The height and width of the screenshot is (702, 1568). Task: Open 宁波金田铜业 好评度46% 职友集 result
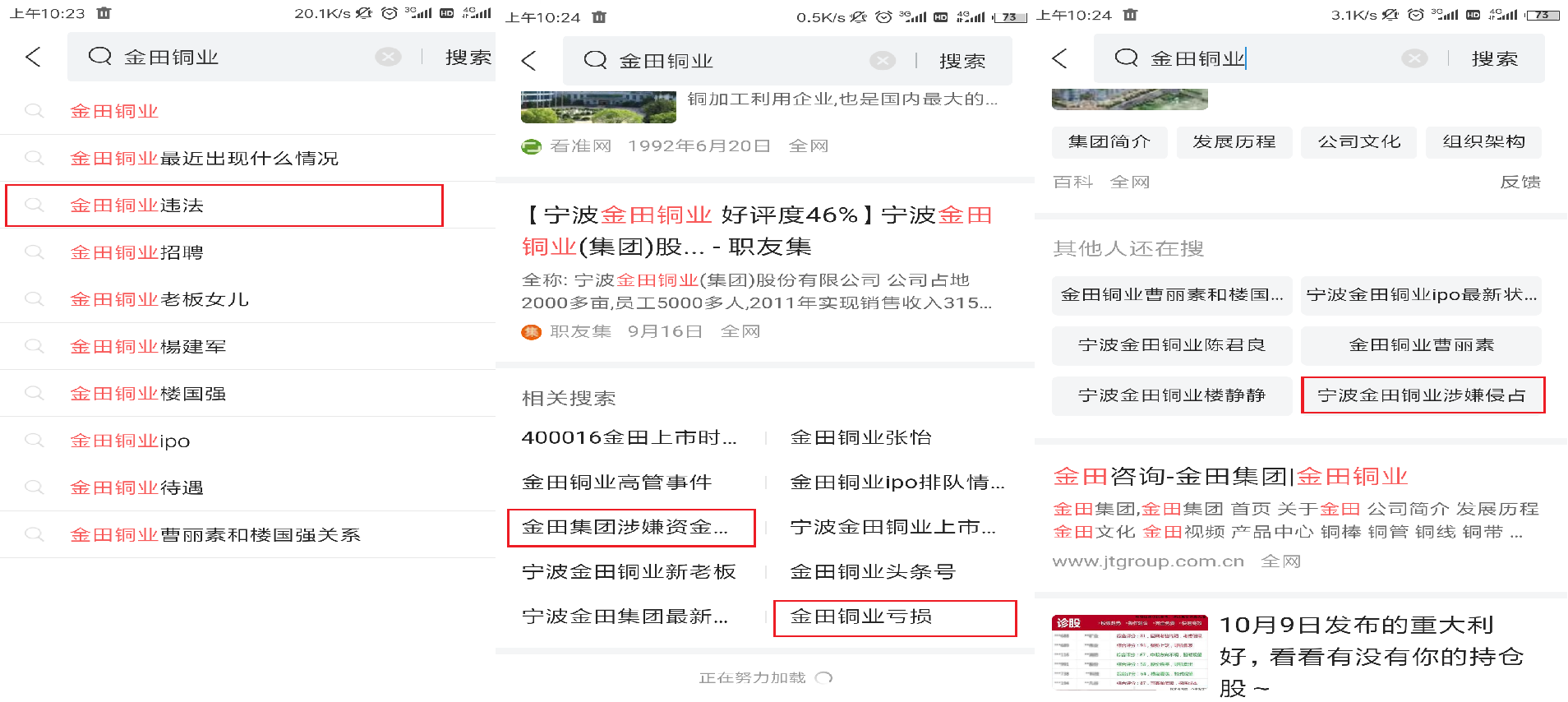[757, 230]
